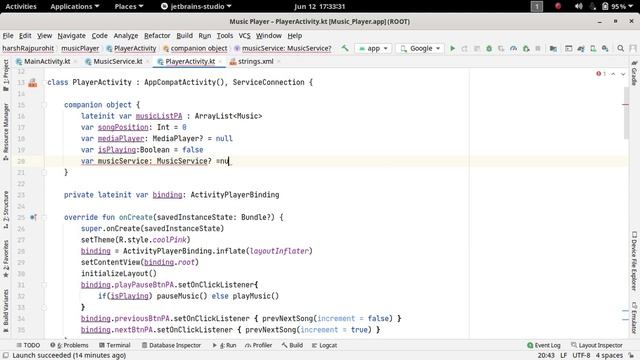Open the File menu
The width and height of the screenshot is (640, 360).
pos(8,36)
